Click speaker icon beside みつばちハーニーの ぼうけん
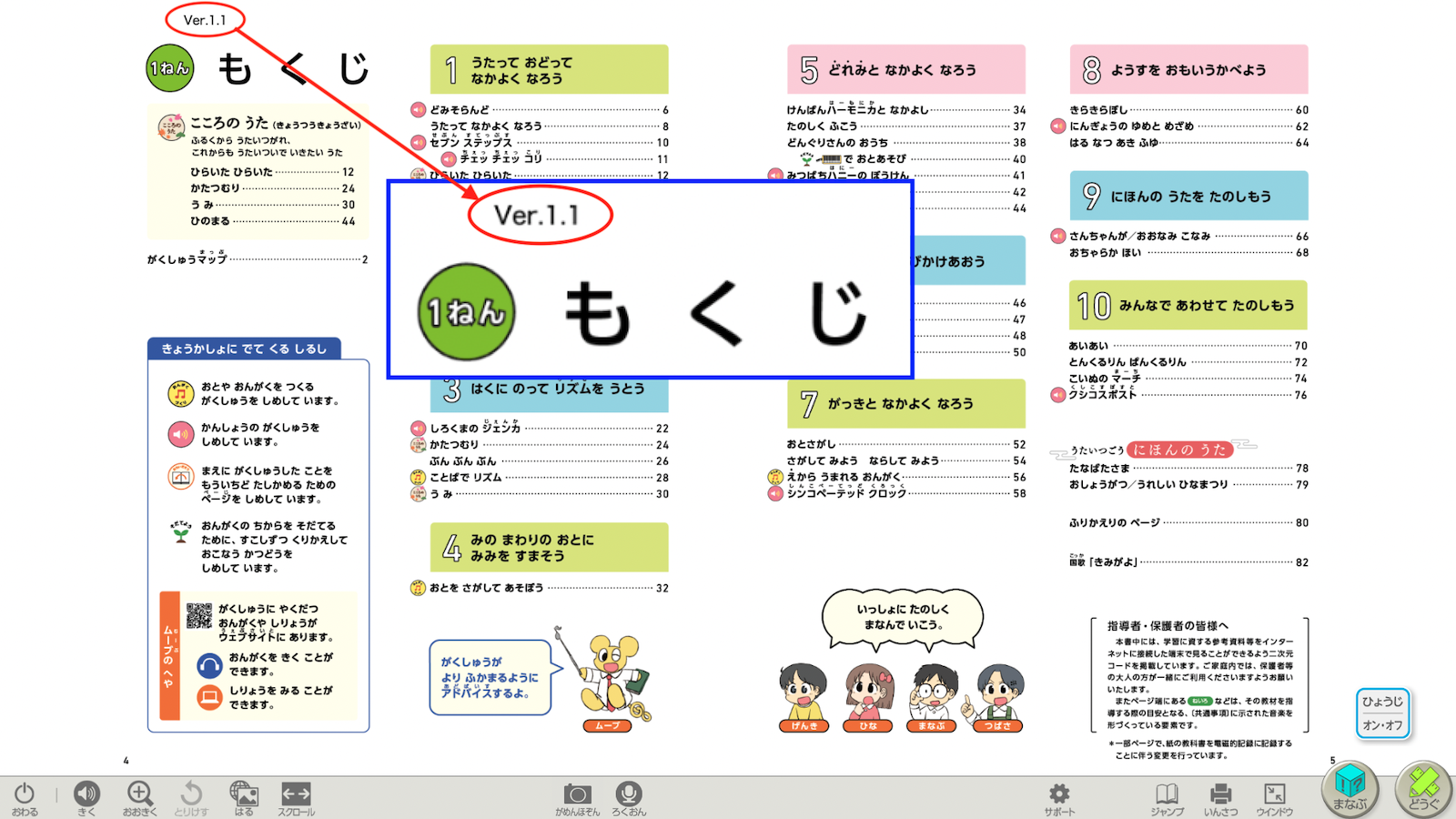The height and width of the screenshot is (819, 1456). (x=775, y=175)
